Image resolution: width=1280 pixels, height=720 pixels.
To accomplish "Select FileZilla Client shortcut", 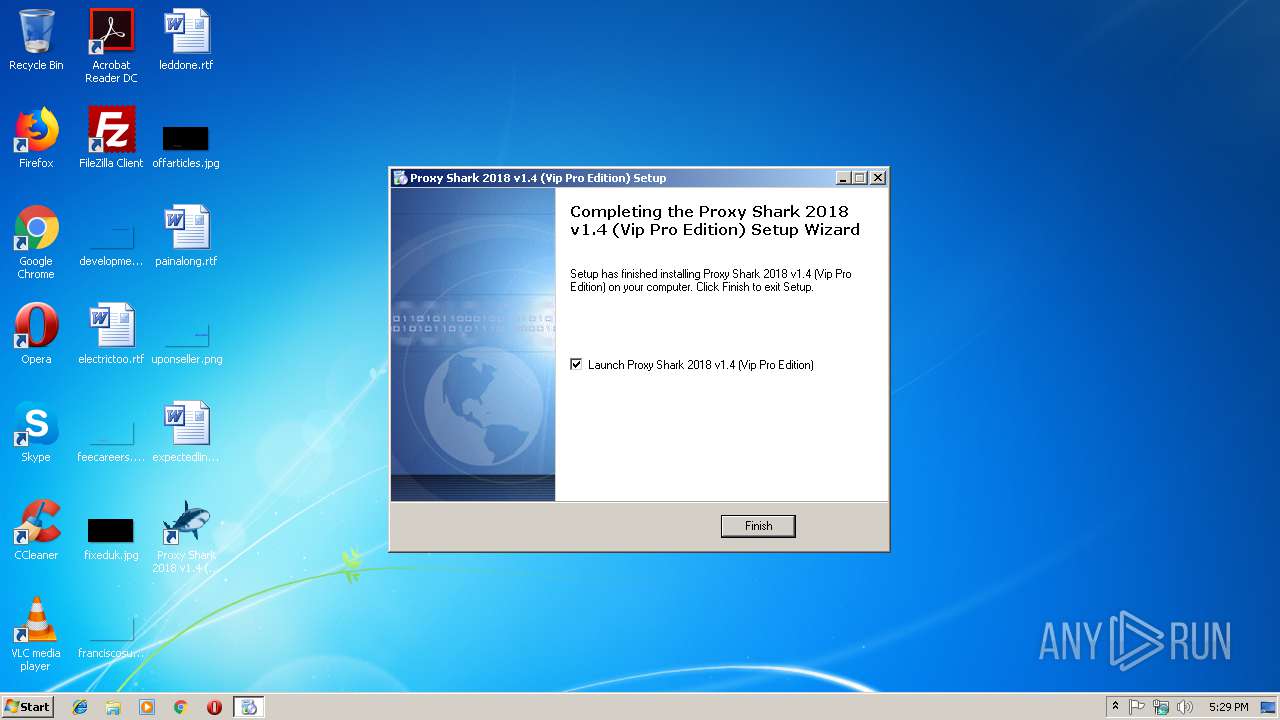I will [111, 138].
